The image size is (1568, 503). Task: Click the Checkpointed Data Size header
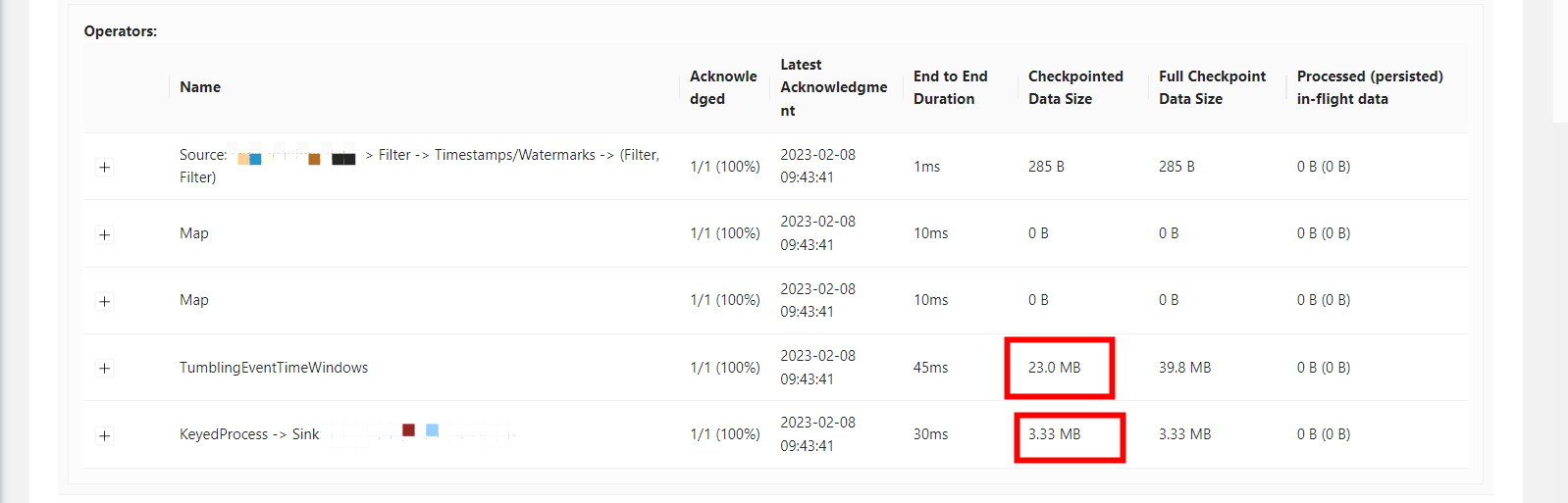[1075, 87]
